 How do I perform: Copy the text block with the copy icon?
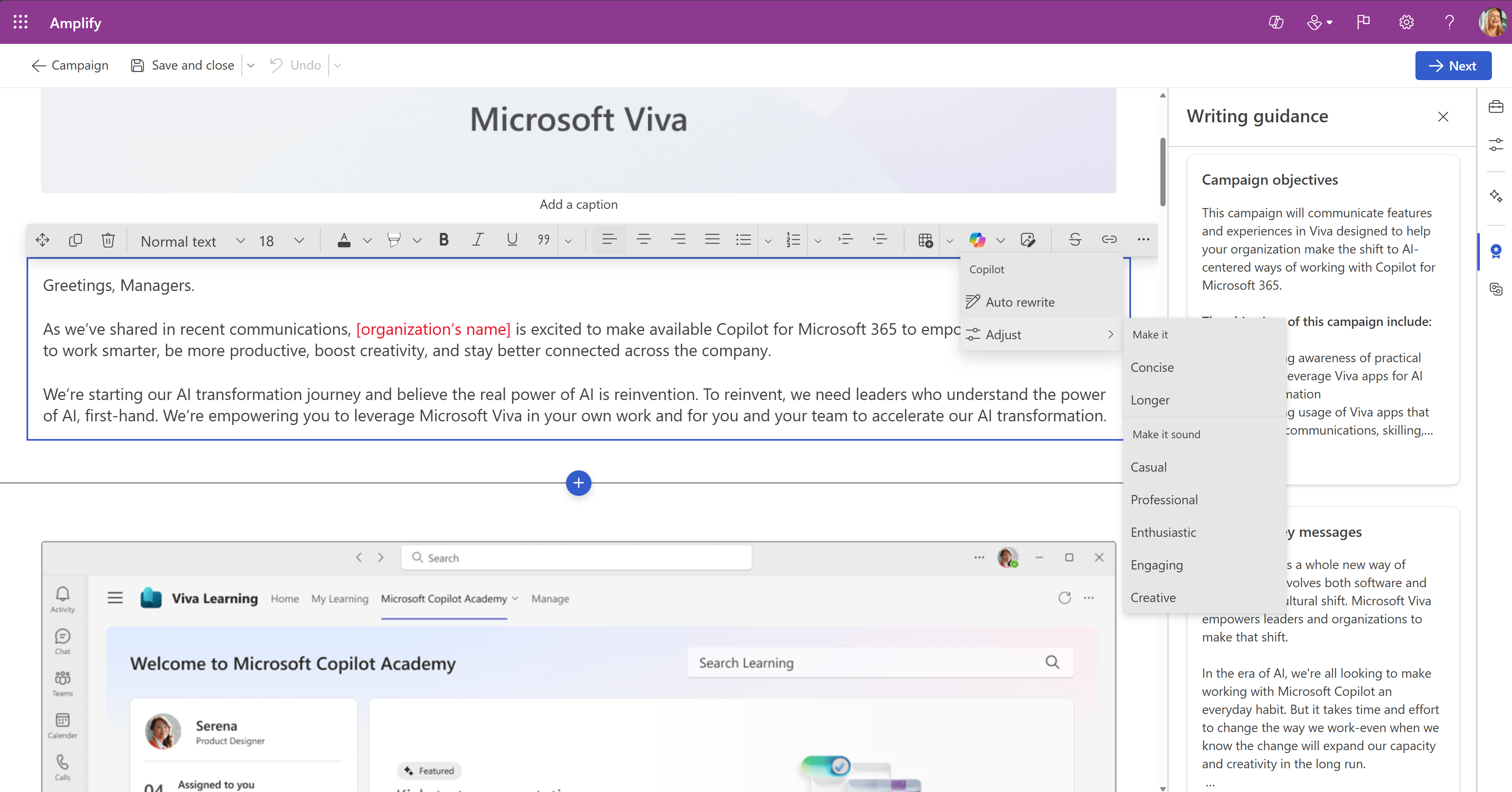[75, 240]
